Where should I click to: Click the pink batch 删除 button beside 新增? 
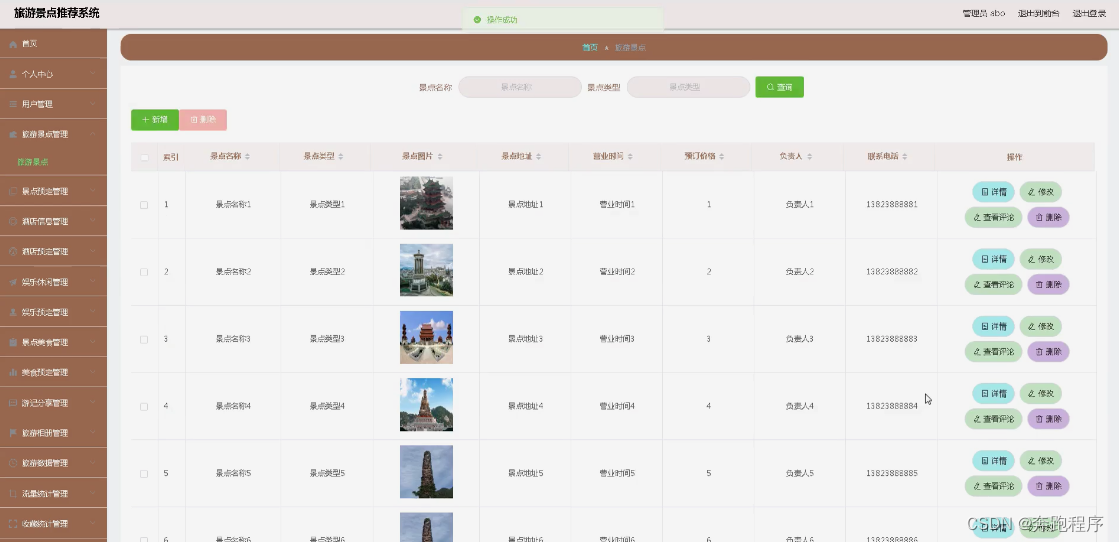point(203,120)
